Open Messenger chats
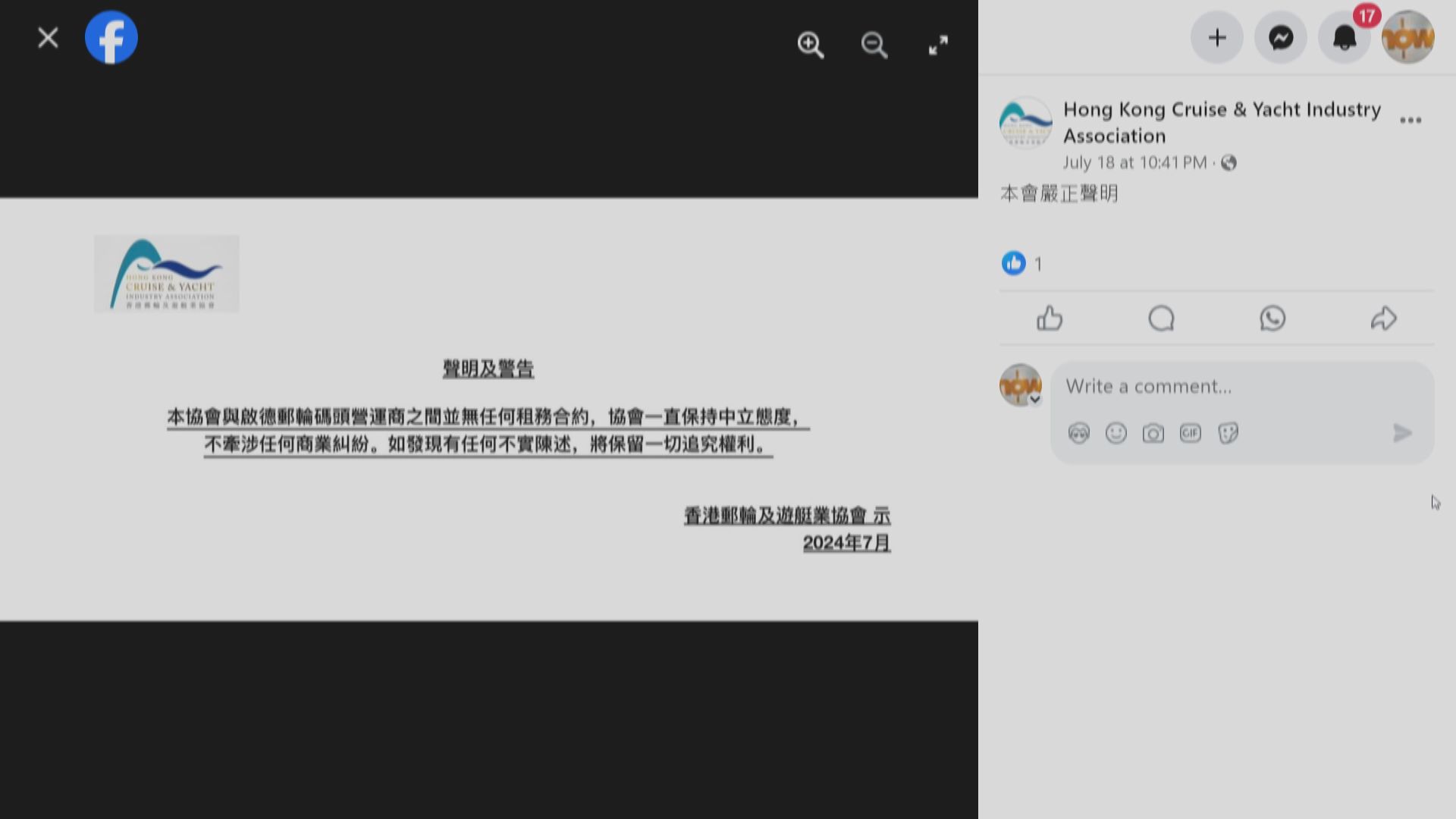Screen dimensions: 1456x819 1281,37
